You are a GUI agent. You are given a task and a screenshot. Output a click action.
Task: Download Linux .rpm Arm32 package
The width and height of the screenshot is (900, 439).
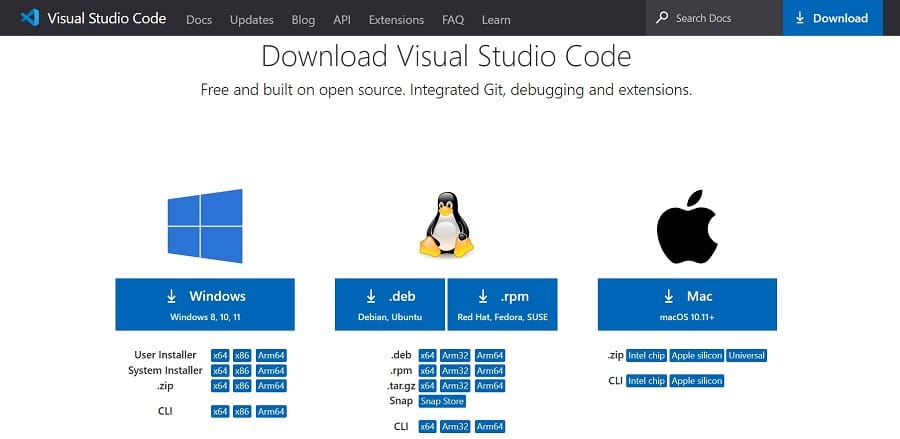[456, 371]
